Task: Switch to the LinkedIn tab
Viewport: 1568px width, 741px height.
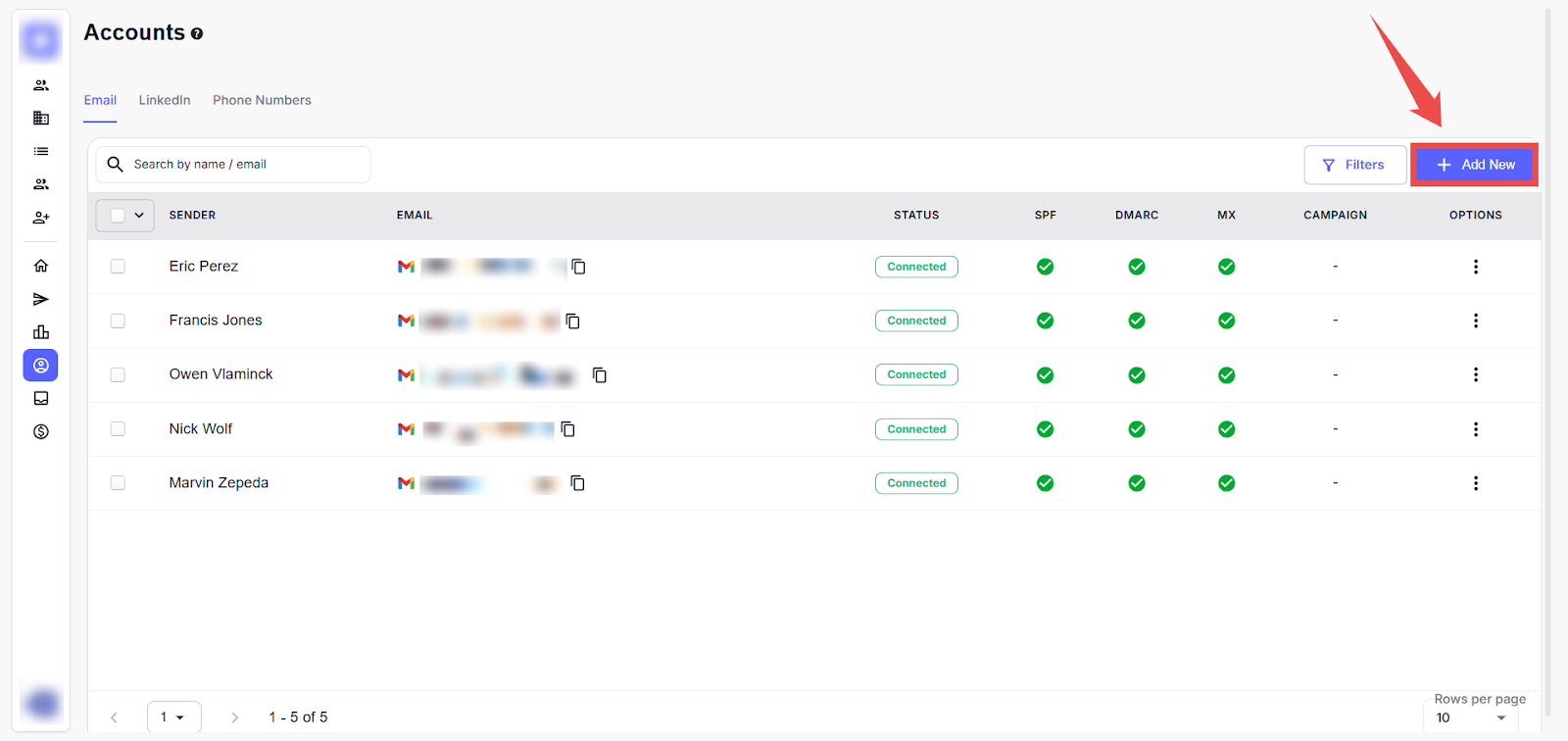Action: click(x=165, y=100)
